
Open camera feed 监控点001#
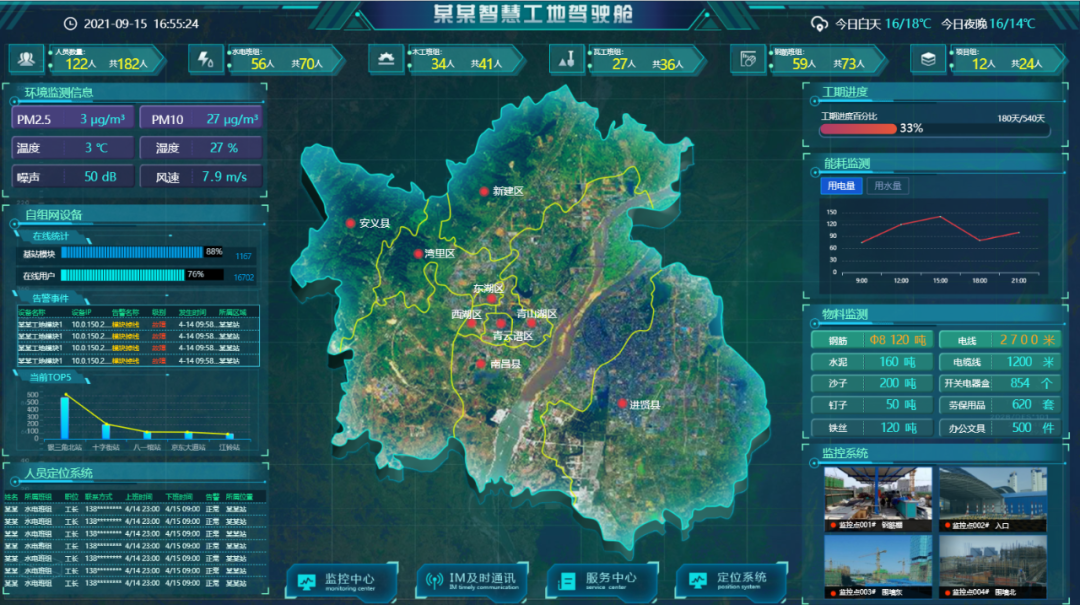[878, 499]
